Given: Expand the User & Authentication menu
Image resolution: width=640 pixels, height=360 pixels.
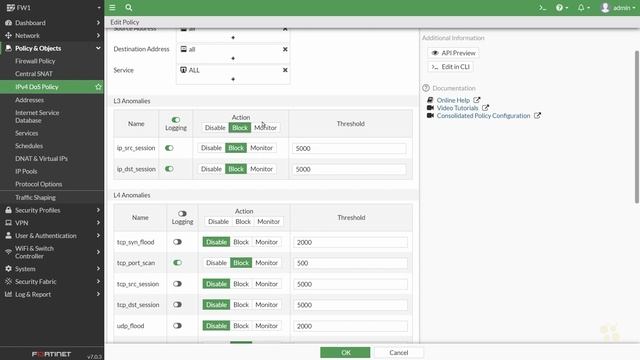Looking at the screenshot, I should [x=52, y=236].
